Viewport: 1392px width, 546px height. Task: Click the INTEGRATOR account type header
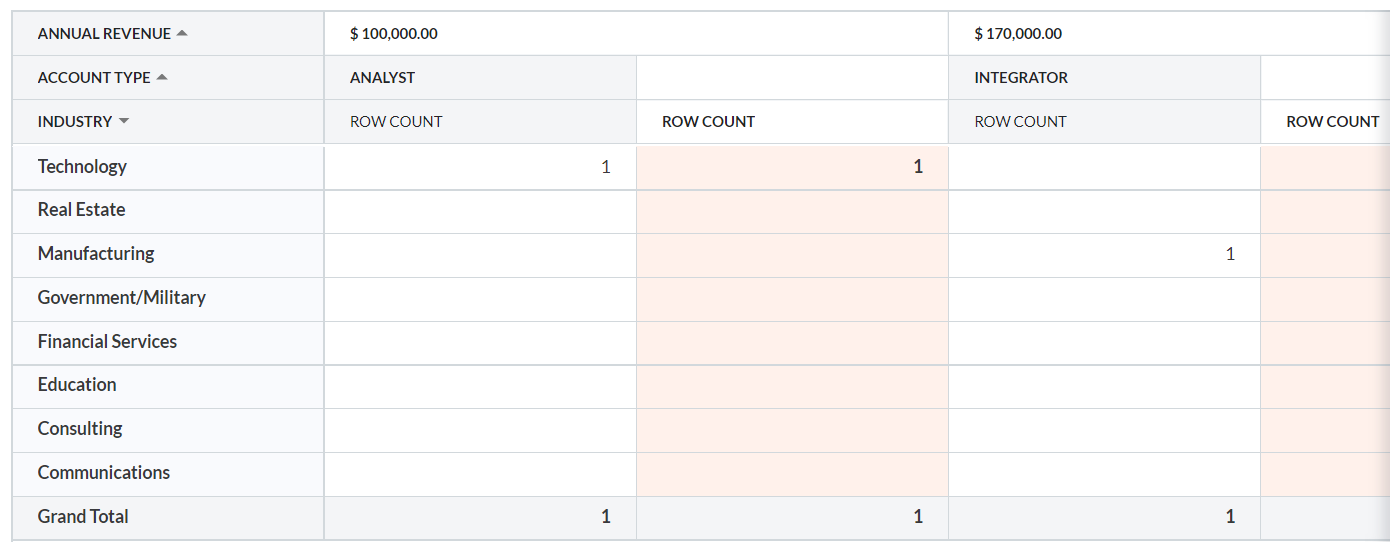click(1021, 77)
